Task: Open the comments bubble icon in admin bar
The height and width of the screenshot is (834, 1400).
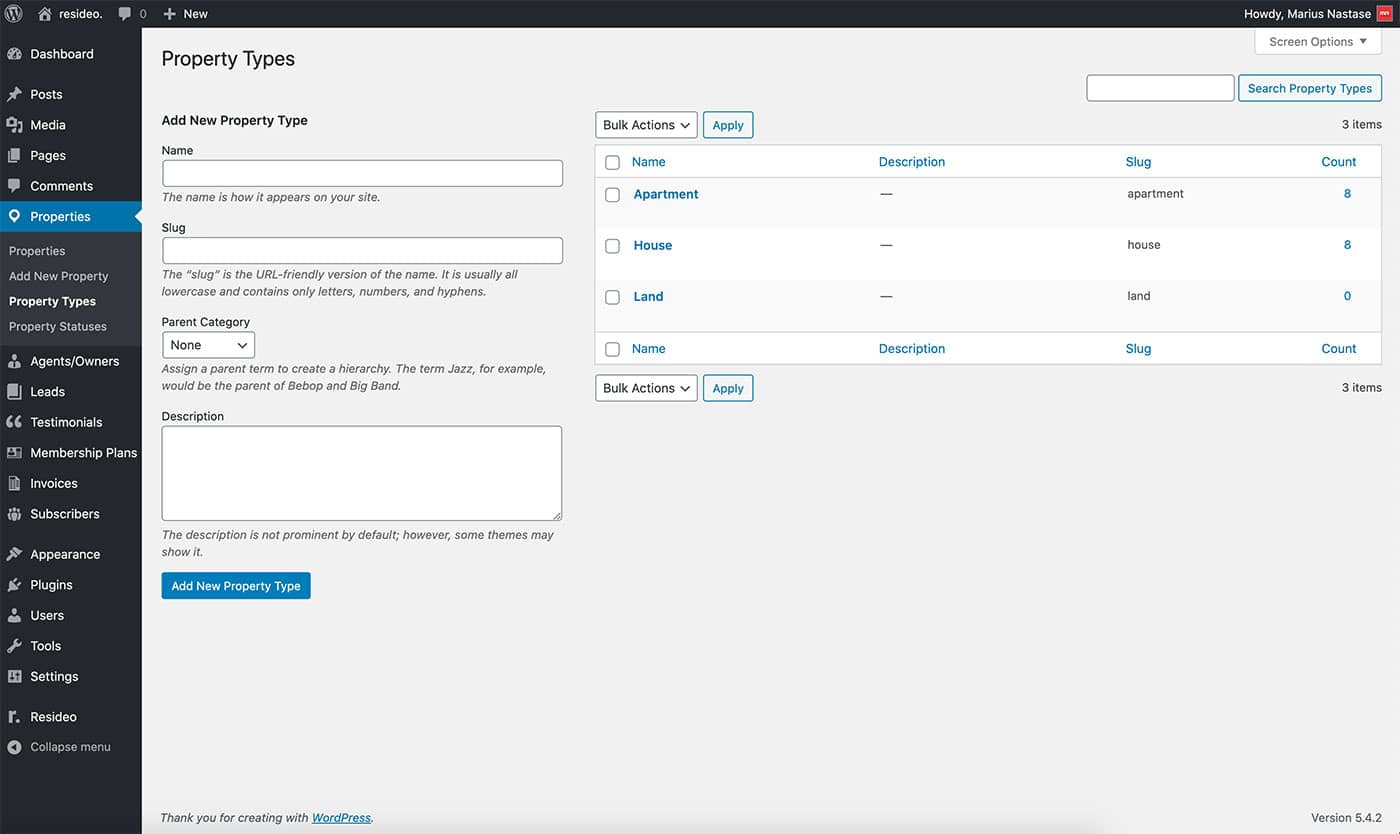Action: pyautogui.click(x=125, y=14)
